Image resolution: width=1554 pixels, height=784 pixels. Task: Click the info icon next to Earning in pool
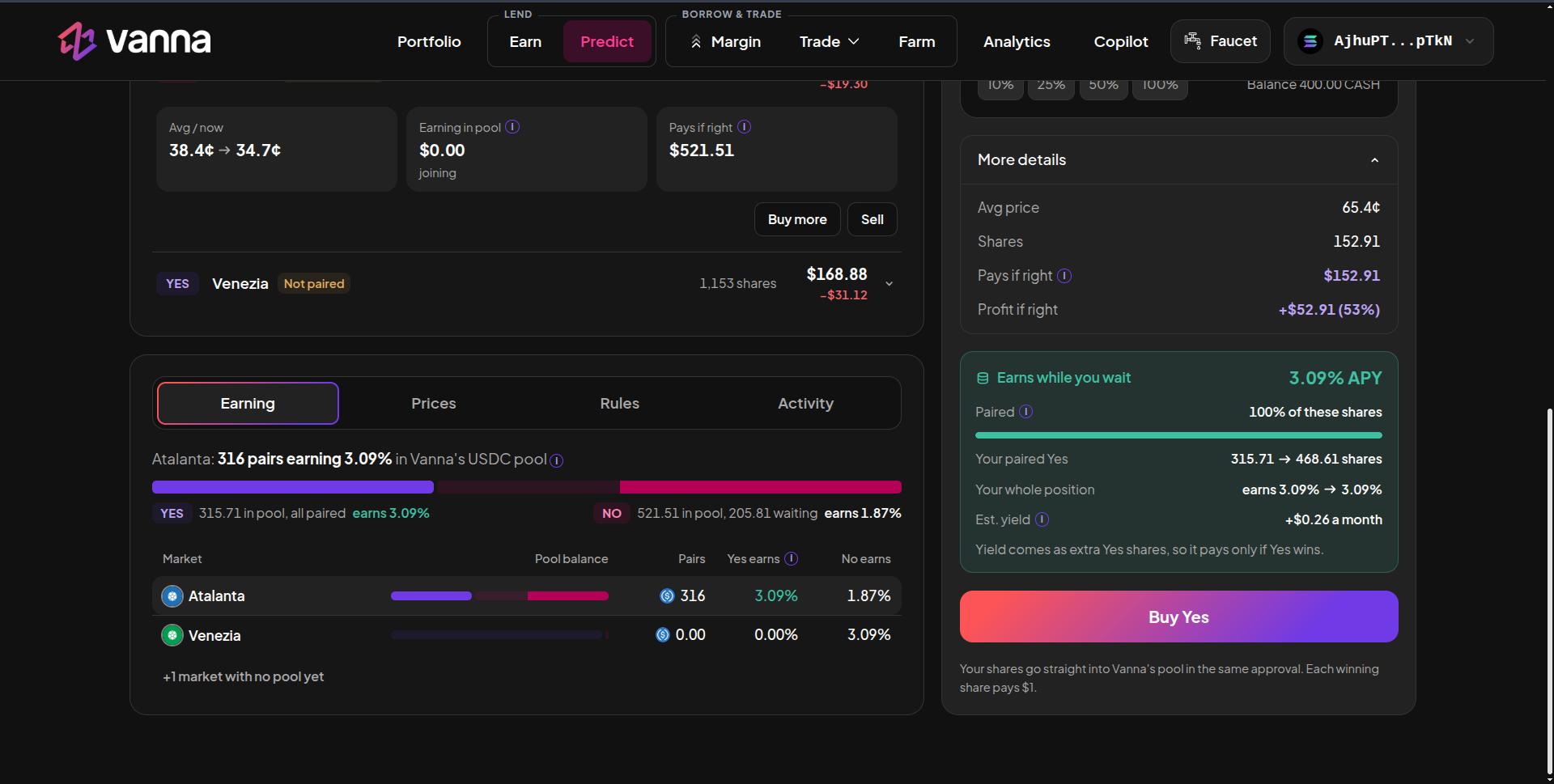[512, 127]
